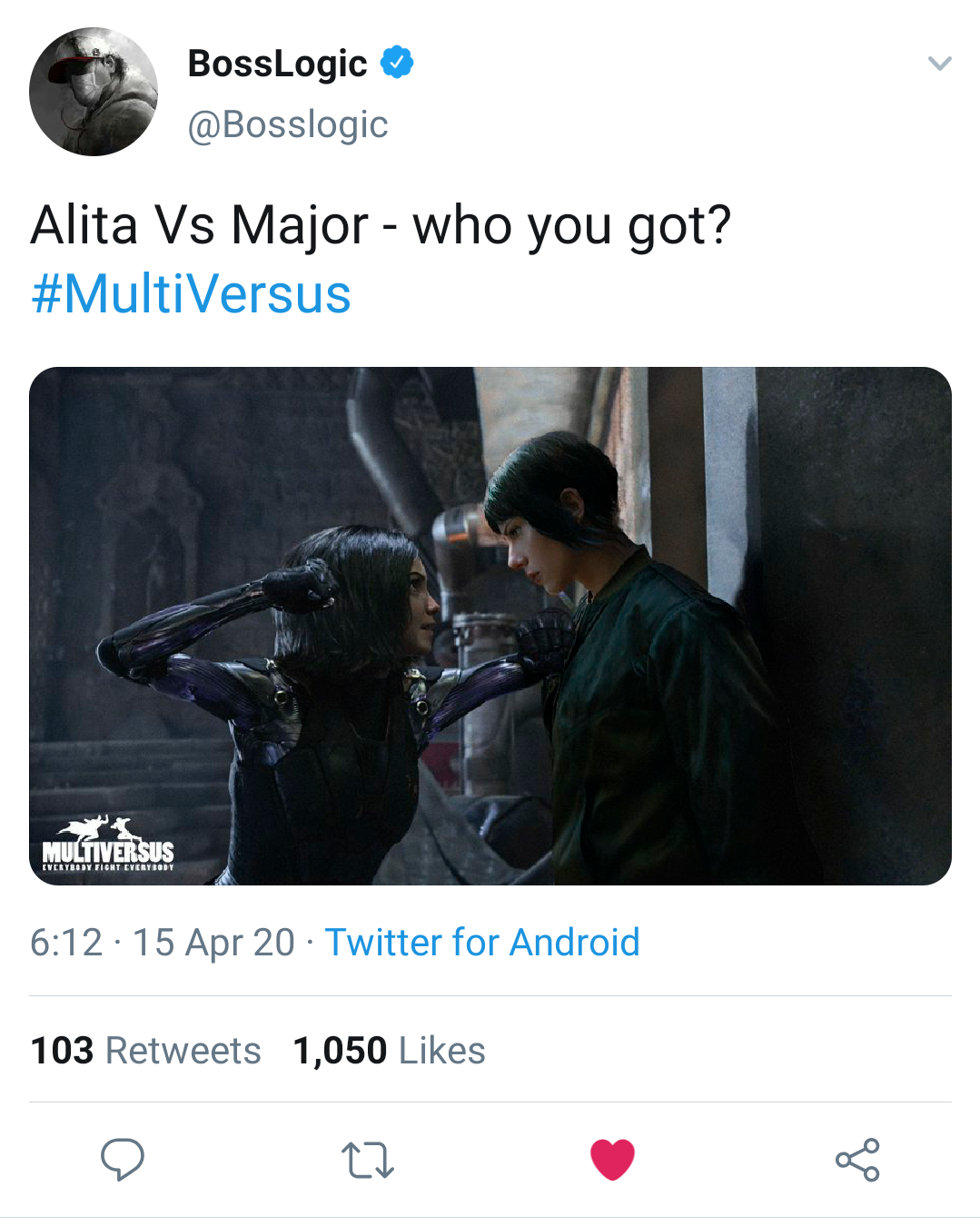Open the #MultiVersus hashtag

[192, 294]
